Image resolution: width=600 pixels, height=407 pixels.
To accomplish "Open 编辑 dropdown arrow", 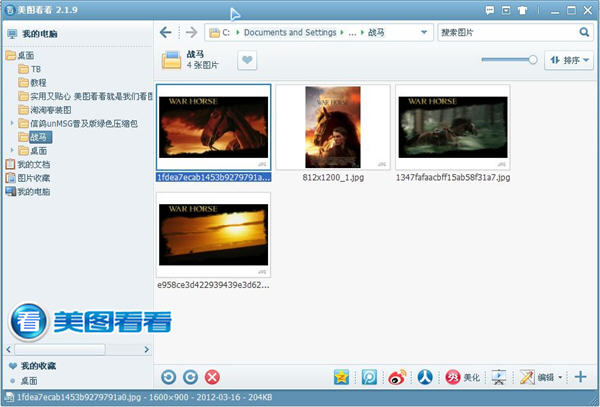I will click(x=560, y=377).
